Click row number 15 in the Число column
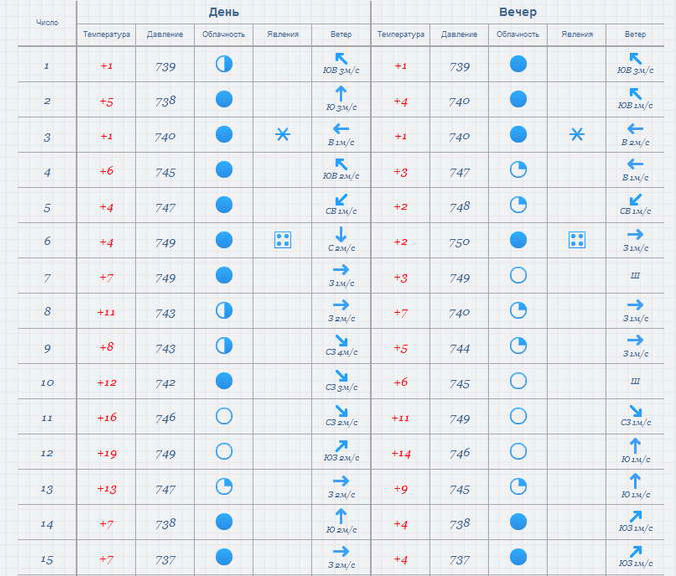The width and height of the screenshot is (676, 576). coord(47,560)
